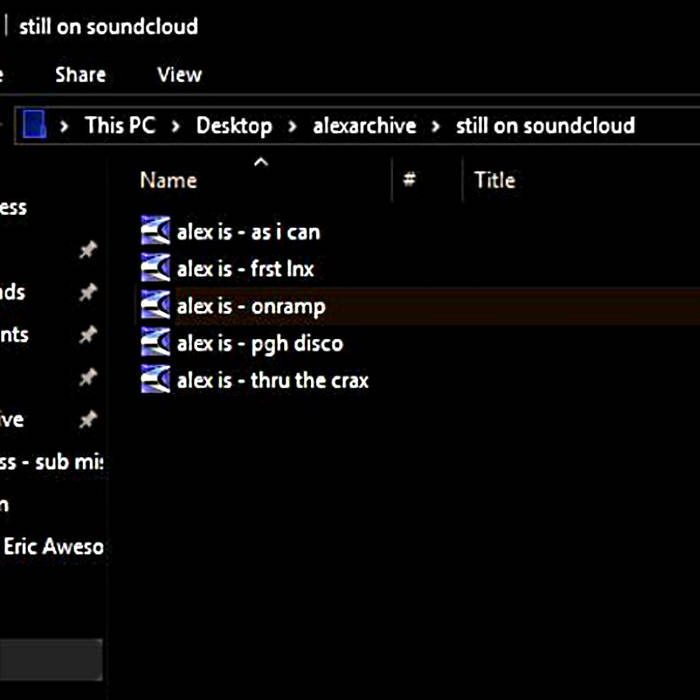Go to 'Desktop' in the address path
Viewport: 700px width, 700px height.
(x=234, y=126)
